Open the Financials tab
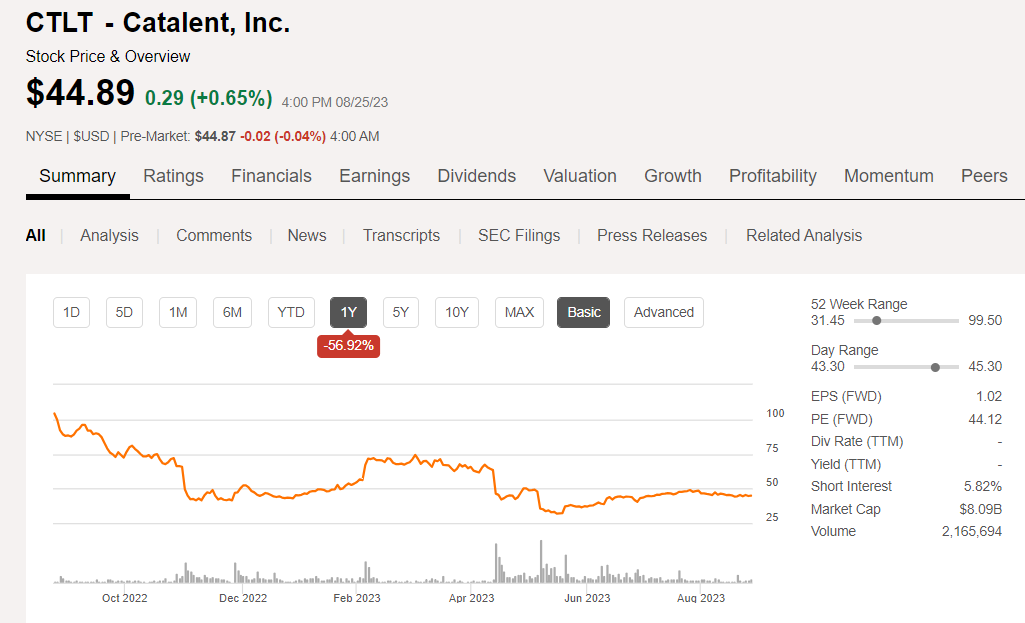Screen dimensions: 1025x623 [x=271, y=175]
